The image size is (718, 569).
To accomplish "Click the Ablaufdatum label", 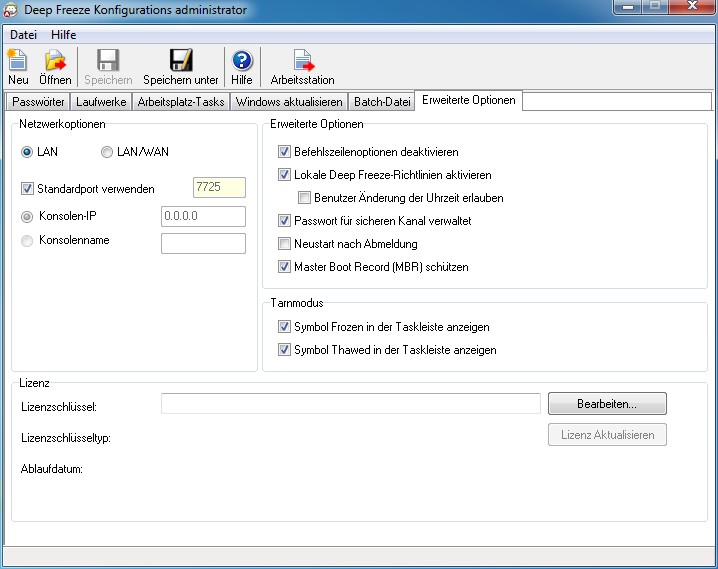I will click(x=52, y=469).
